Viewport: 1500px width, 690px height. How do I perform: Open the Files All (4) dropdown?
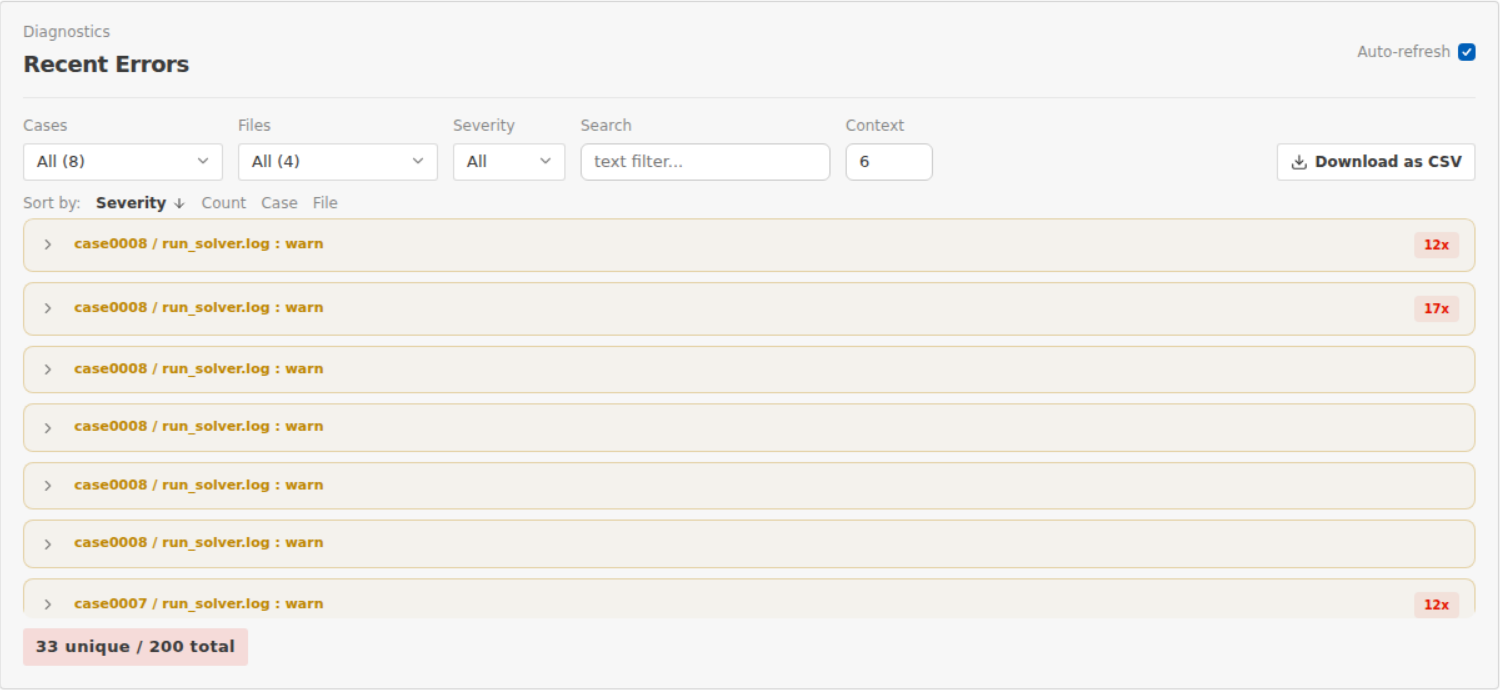338,162
